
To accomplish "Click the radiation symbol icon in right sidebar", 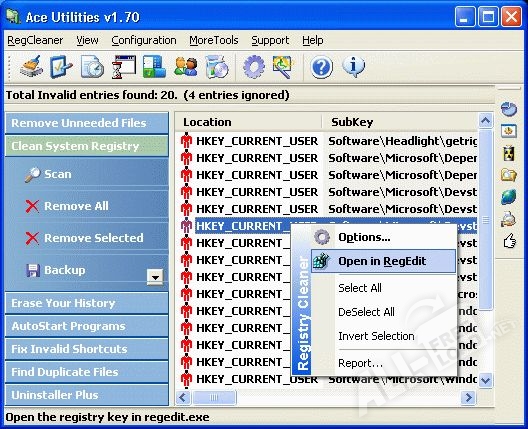I will [508, 153].
